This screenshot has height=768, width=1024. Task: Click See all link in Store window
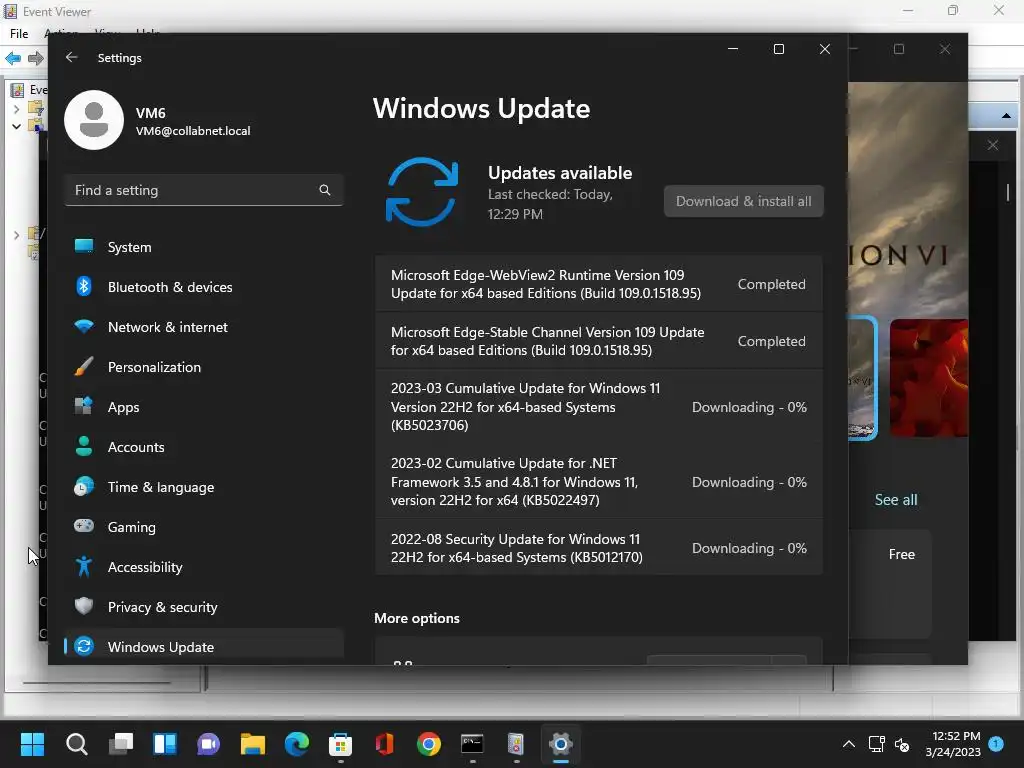895,500
